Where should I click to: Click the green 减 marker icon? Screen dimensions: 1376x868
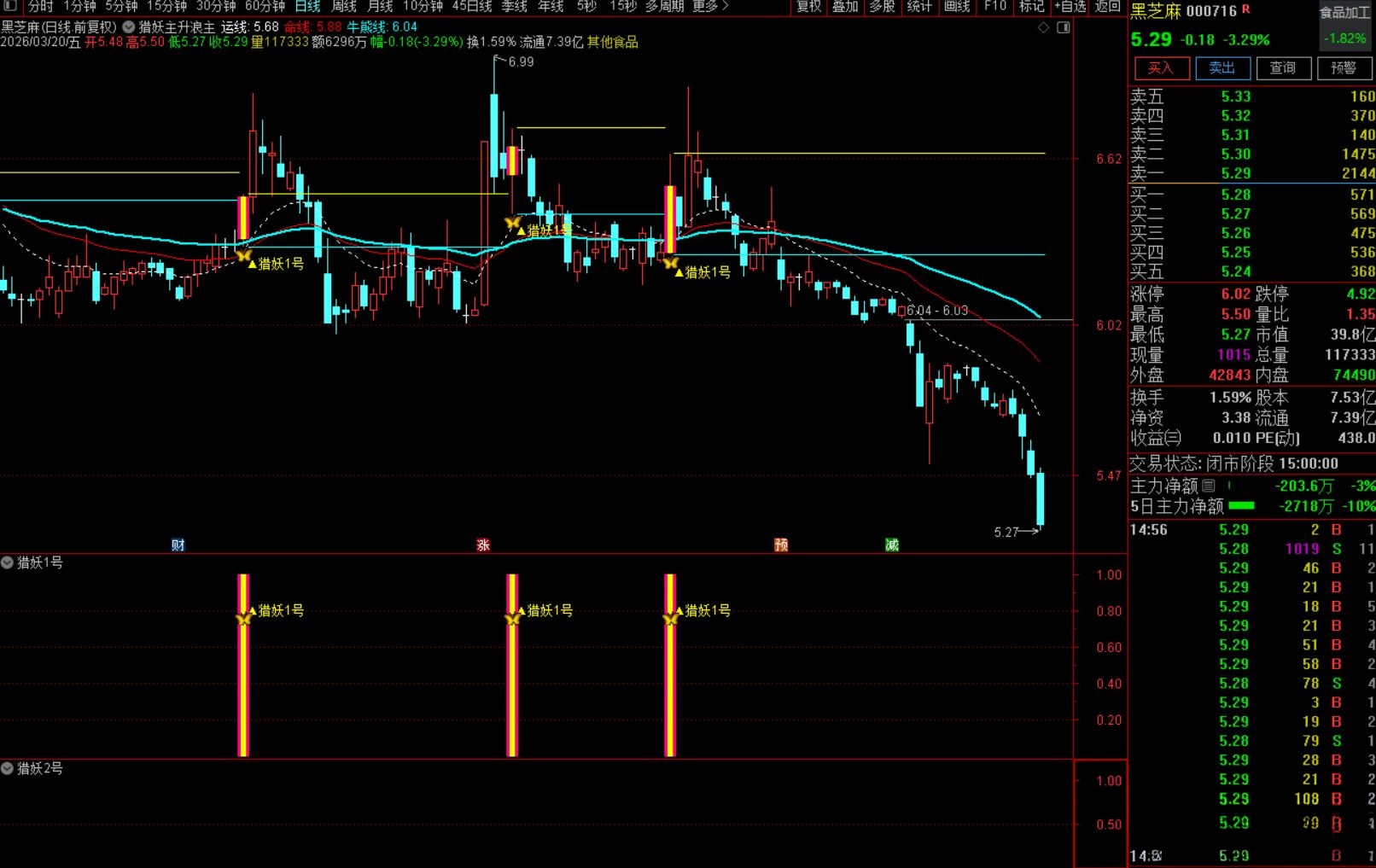[891, 545]
